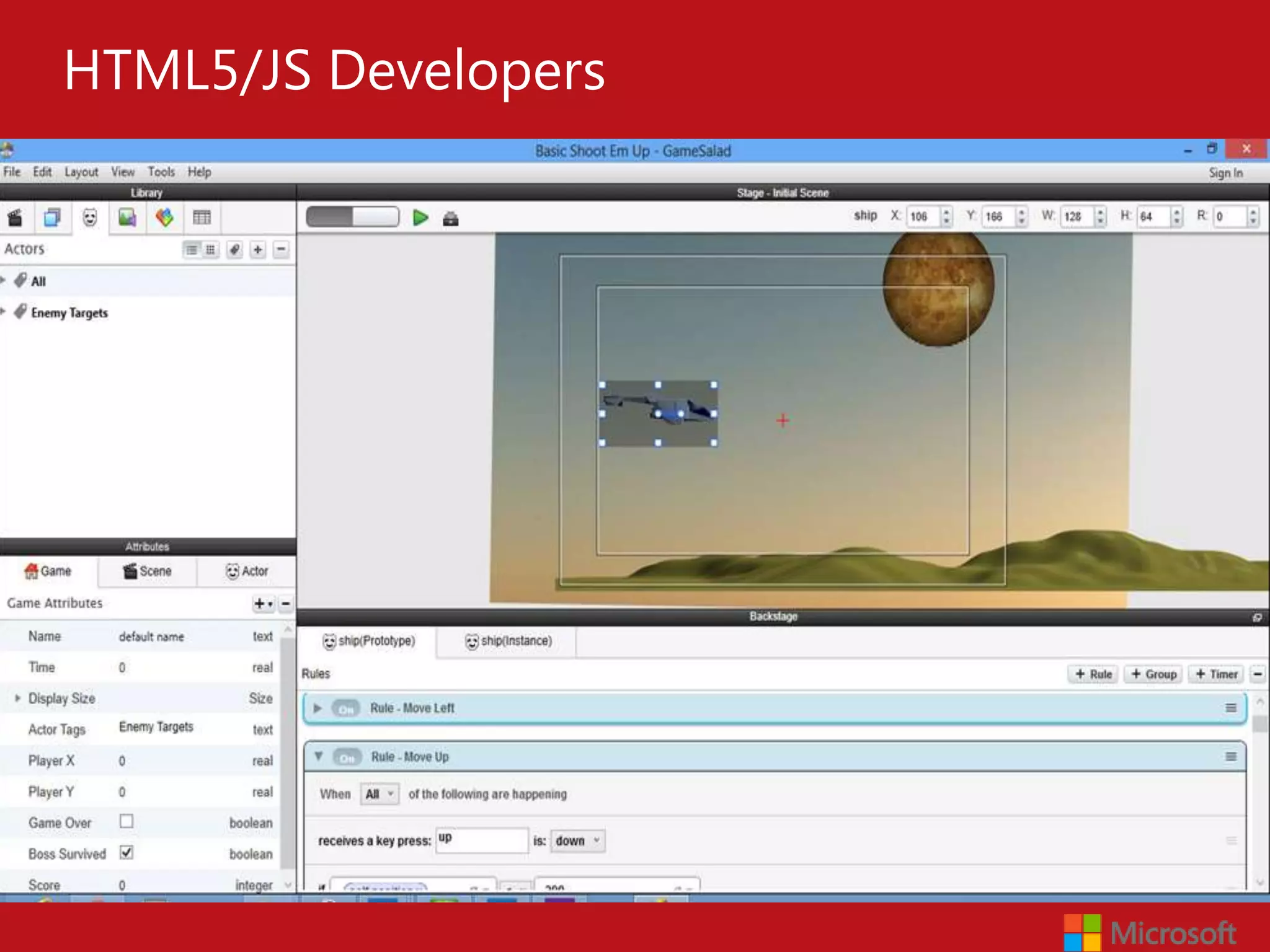
Task: Add a new Group
Action: pos(1154,674)
